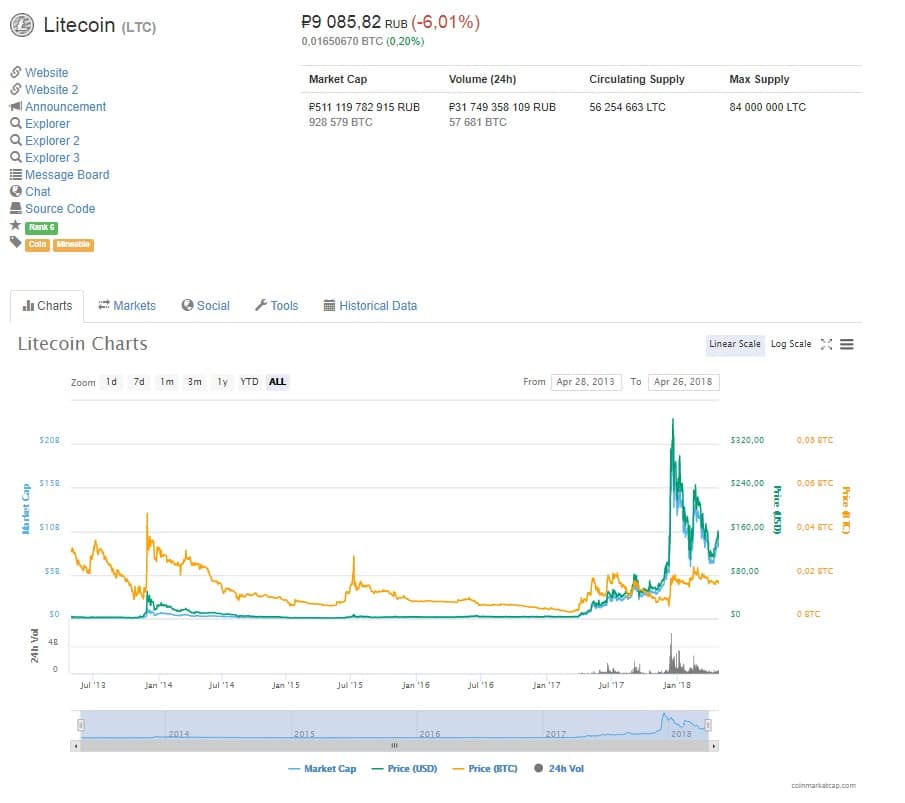
Task: Click the coinmarketcap.com credit text
Action: pos(823,786)
